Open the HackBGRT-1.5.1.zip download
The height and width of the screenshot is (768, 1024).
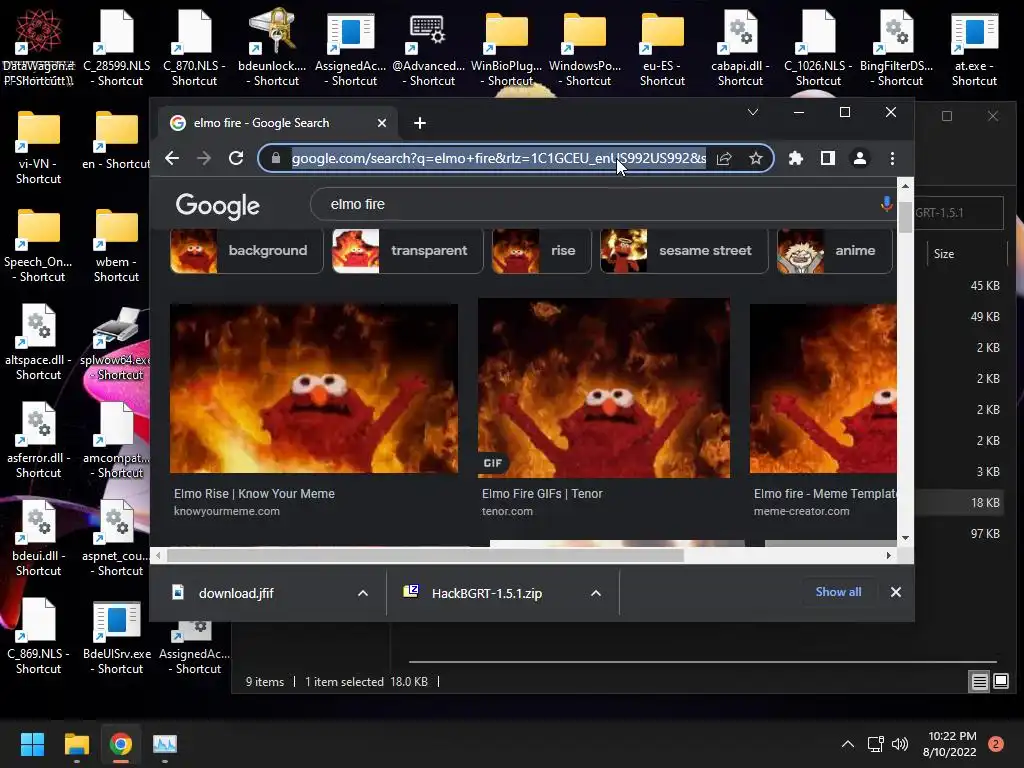487,593
